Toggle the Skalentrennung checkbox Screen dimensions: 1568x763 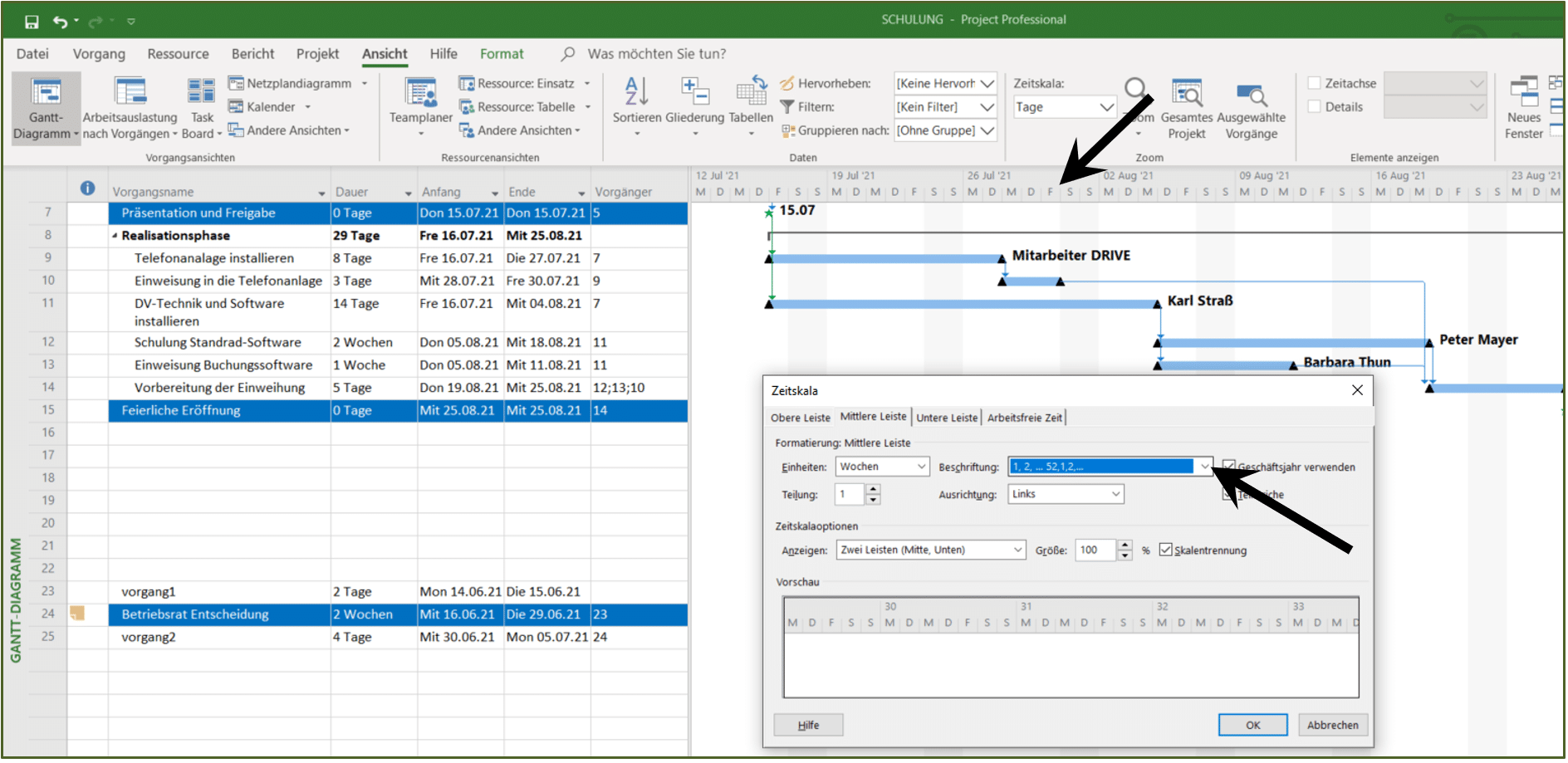tap(1166, 550)
